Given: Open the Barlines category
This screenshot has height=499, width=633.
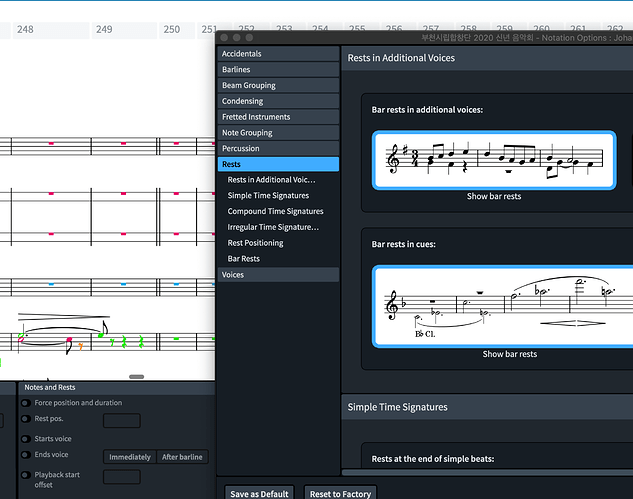Looking at the screenshot, I should 278,69.
